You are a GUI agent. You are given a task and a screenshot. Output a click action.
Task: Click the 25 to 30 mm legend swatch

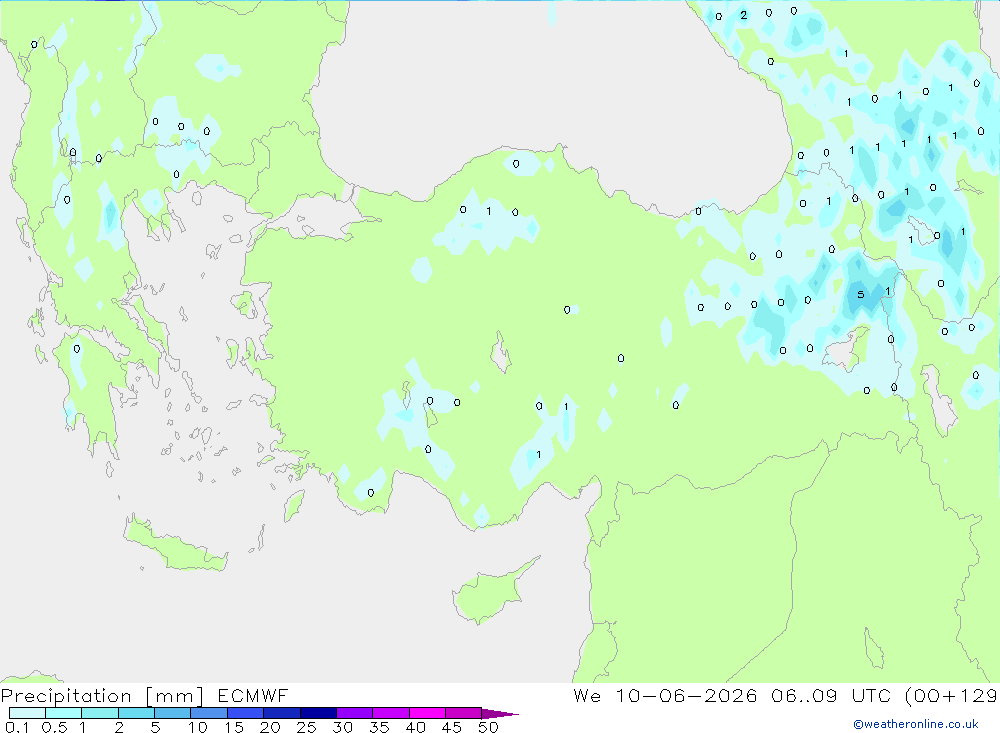pos(318,713)
